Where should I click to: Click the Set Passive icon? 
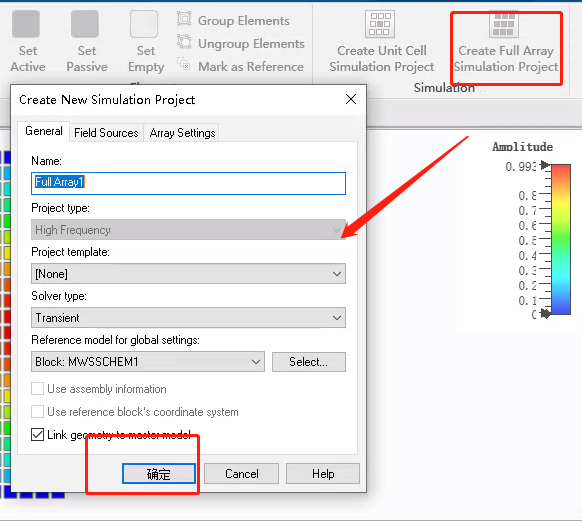85,24
